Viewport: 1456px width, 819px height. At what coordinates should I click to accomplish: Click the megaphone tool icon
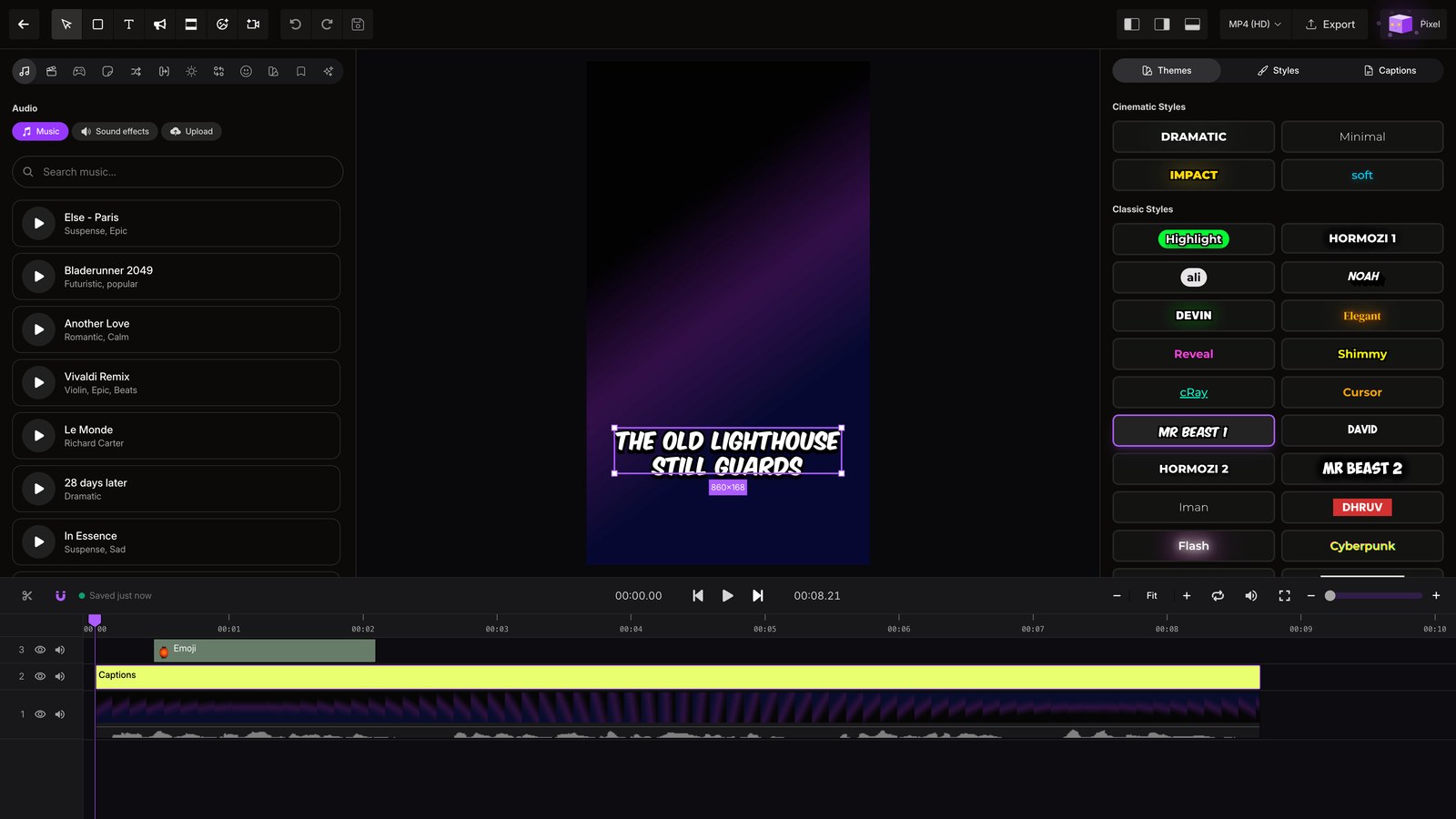[160, 25]
